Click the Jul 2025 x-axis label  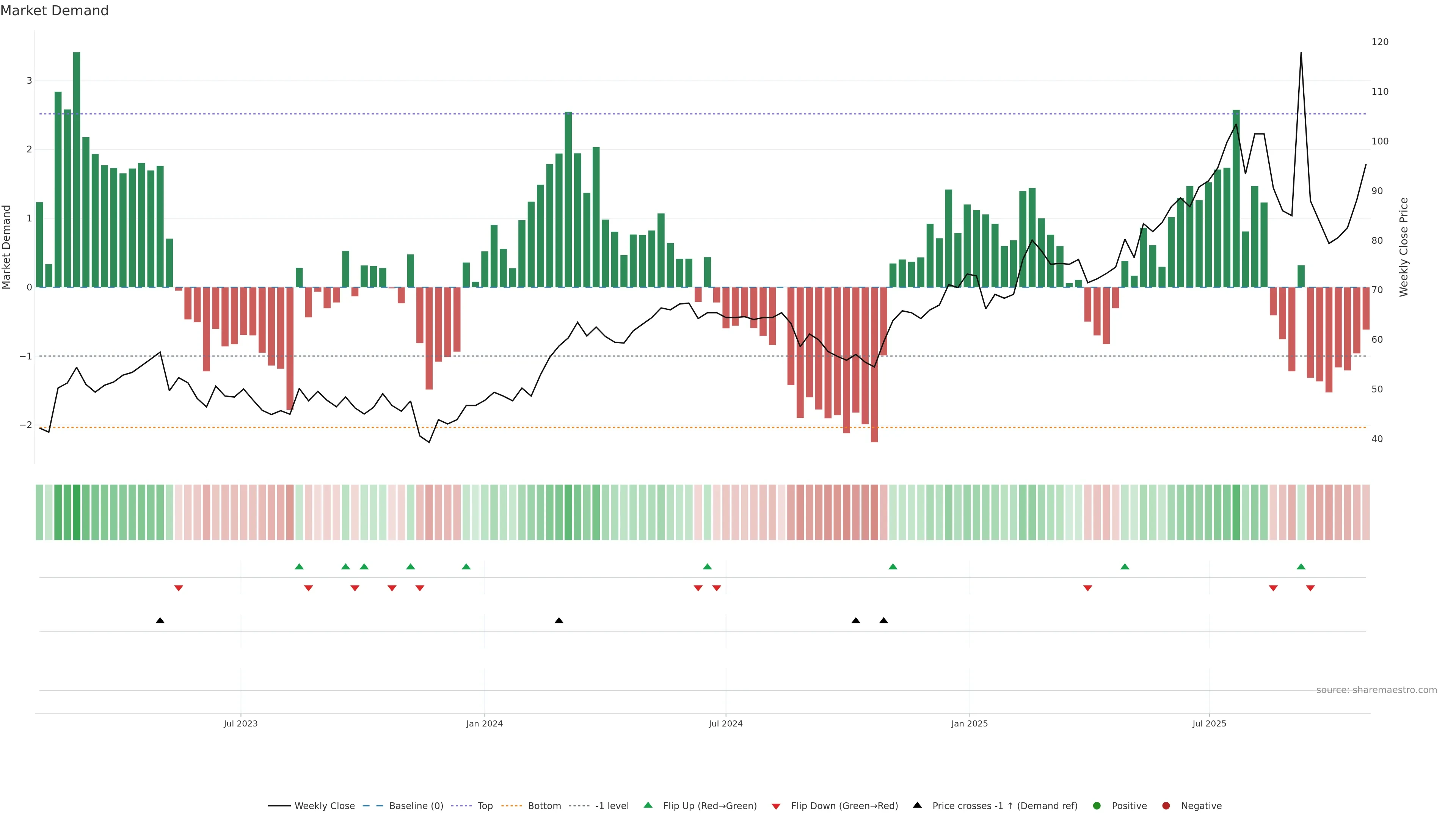pyautogui.click(x=1209, y=724)
